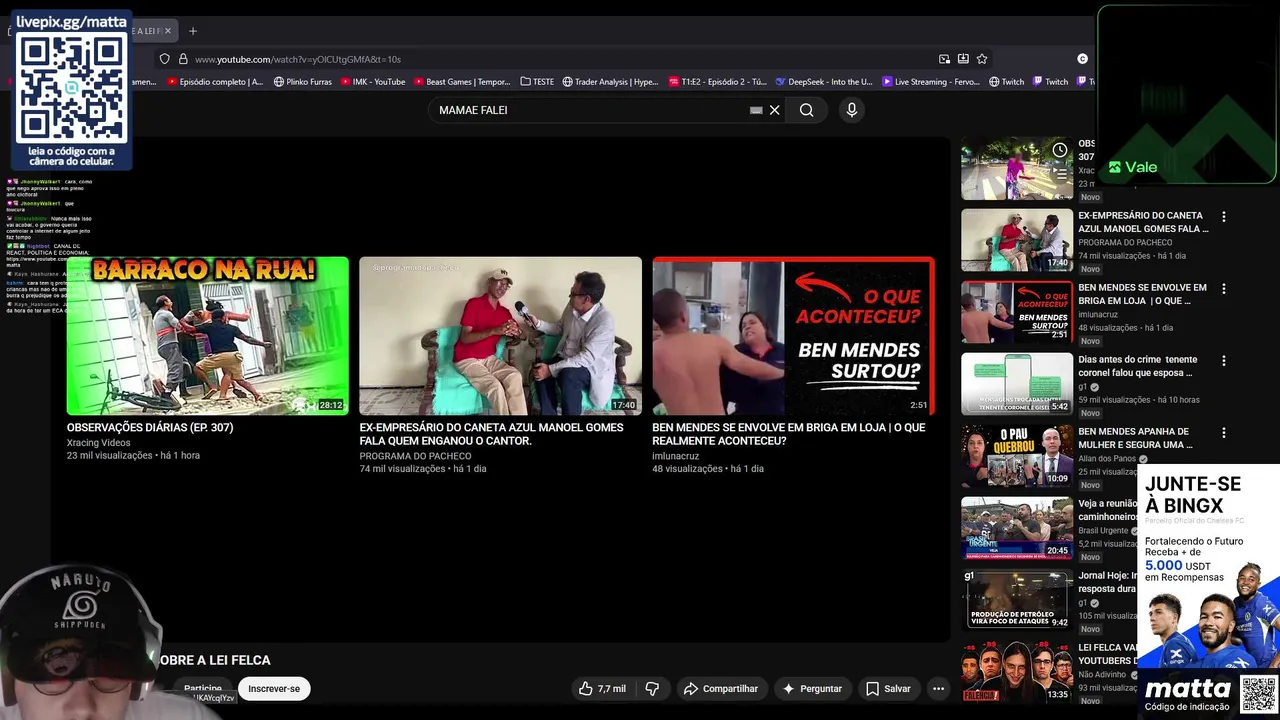The height and width of the screenshot is (720, 1280).
Task: Open 'BEN MENDES SE ENVOLVE EM BRIGA' end-screen title
Action: tap(789, 434)
